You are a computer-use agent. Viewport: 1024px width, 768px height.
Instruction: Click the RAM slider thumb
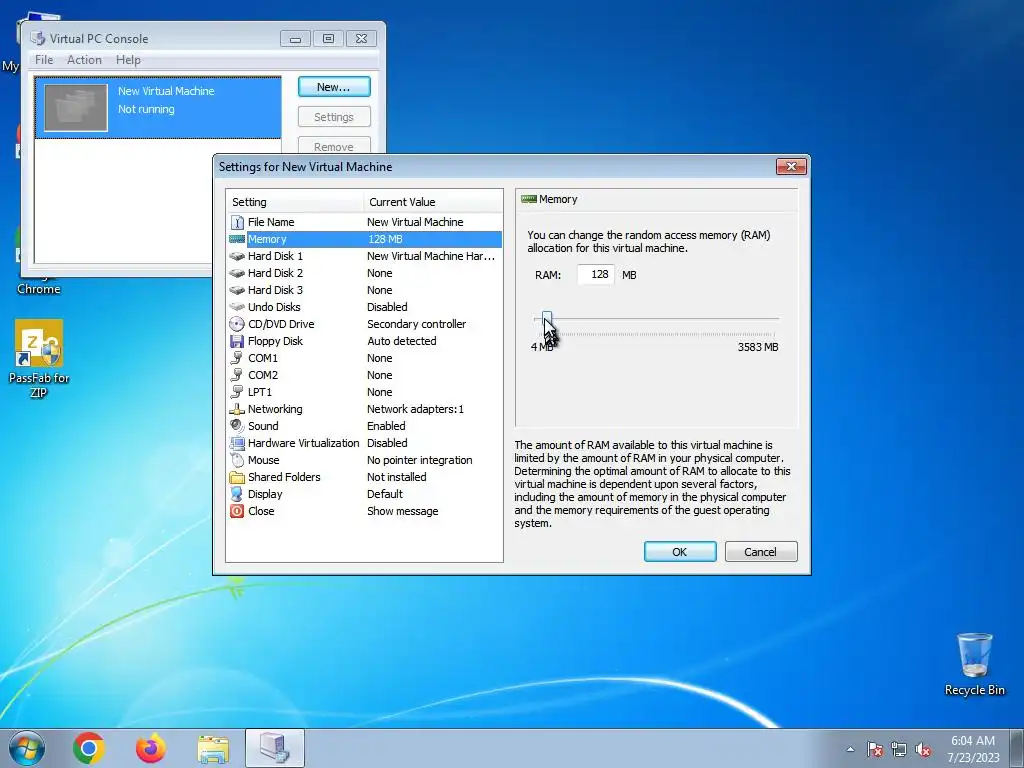pos(547,319)
